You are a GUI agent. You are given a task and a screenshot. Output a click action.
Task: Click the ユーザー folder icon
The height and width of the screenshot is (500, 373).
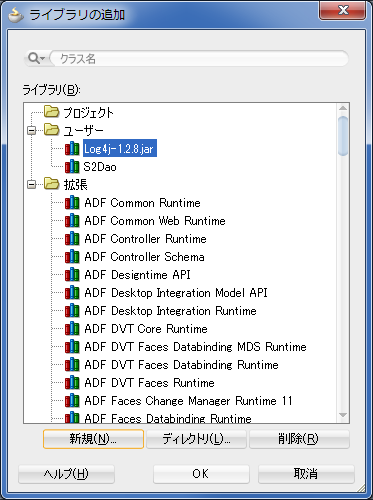tap(52, 130)
